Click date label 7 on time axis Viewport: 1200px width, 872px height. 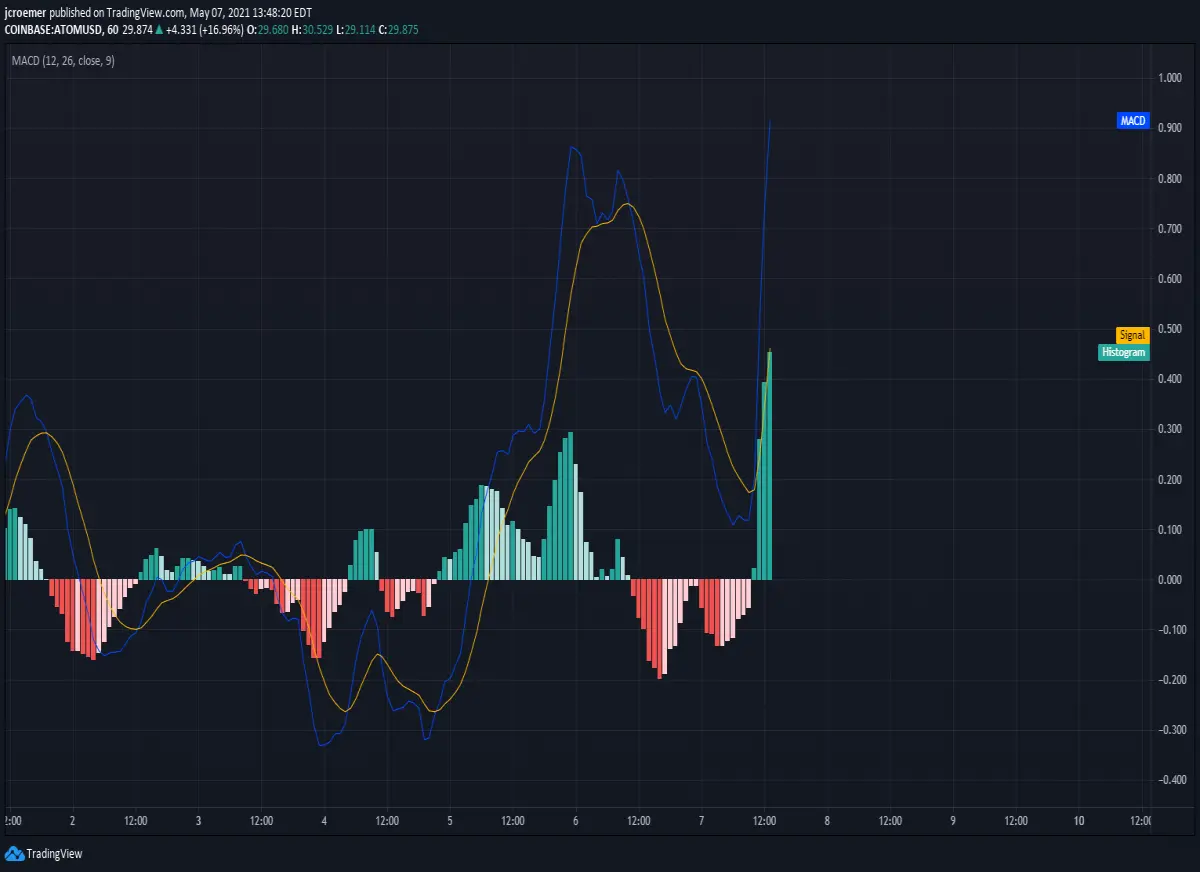click(x=702, y=820)
